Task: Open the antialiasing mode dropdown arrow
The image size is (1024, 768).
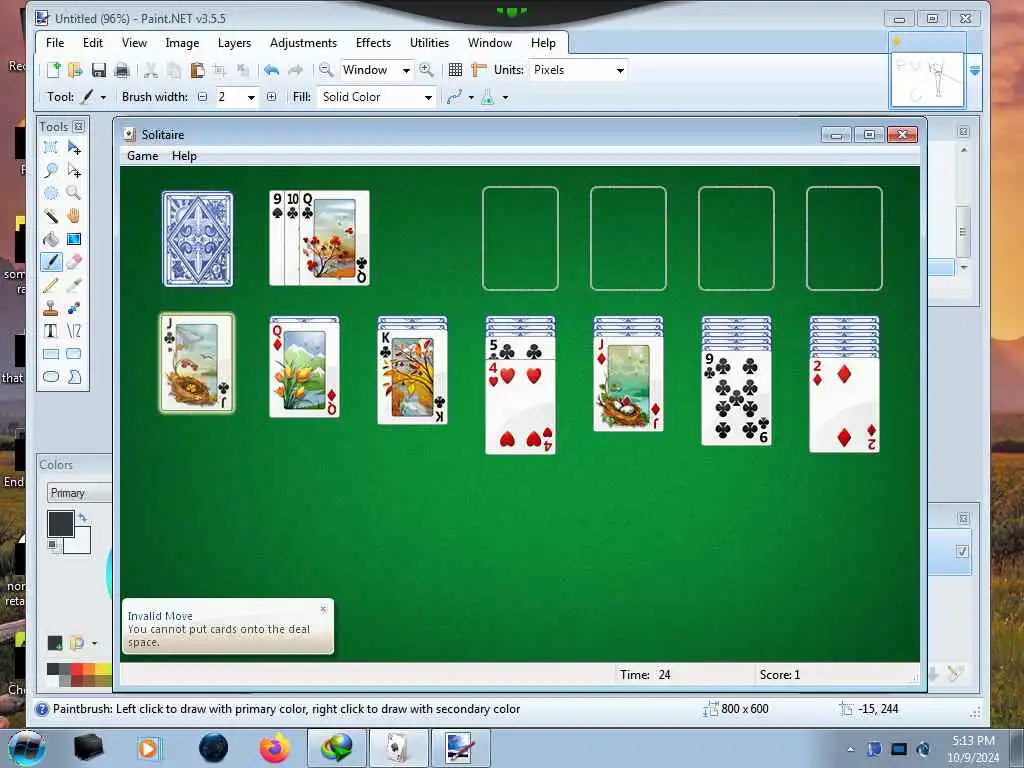Action: [471, 97]
